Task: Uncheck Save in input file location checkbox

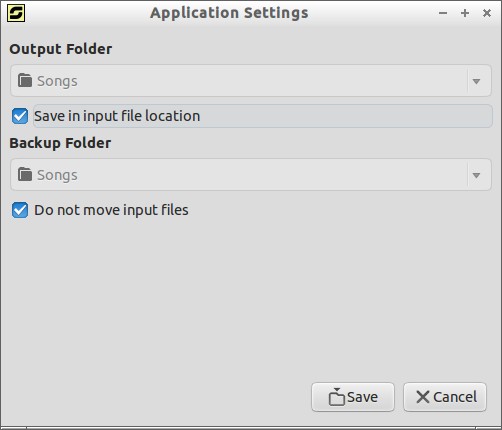Action: click(20, 116)
